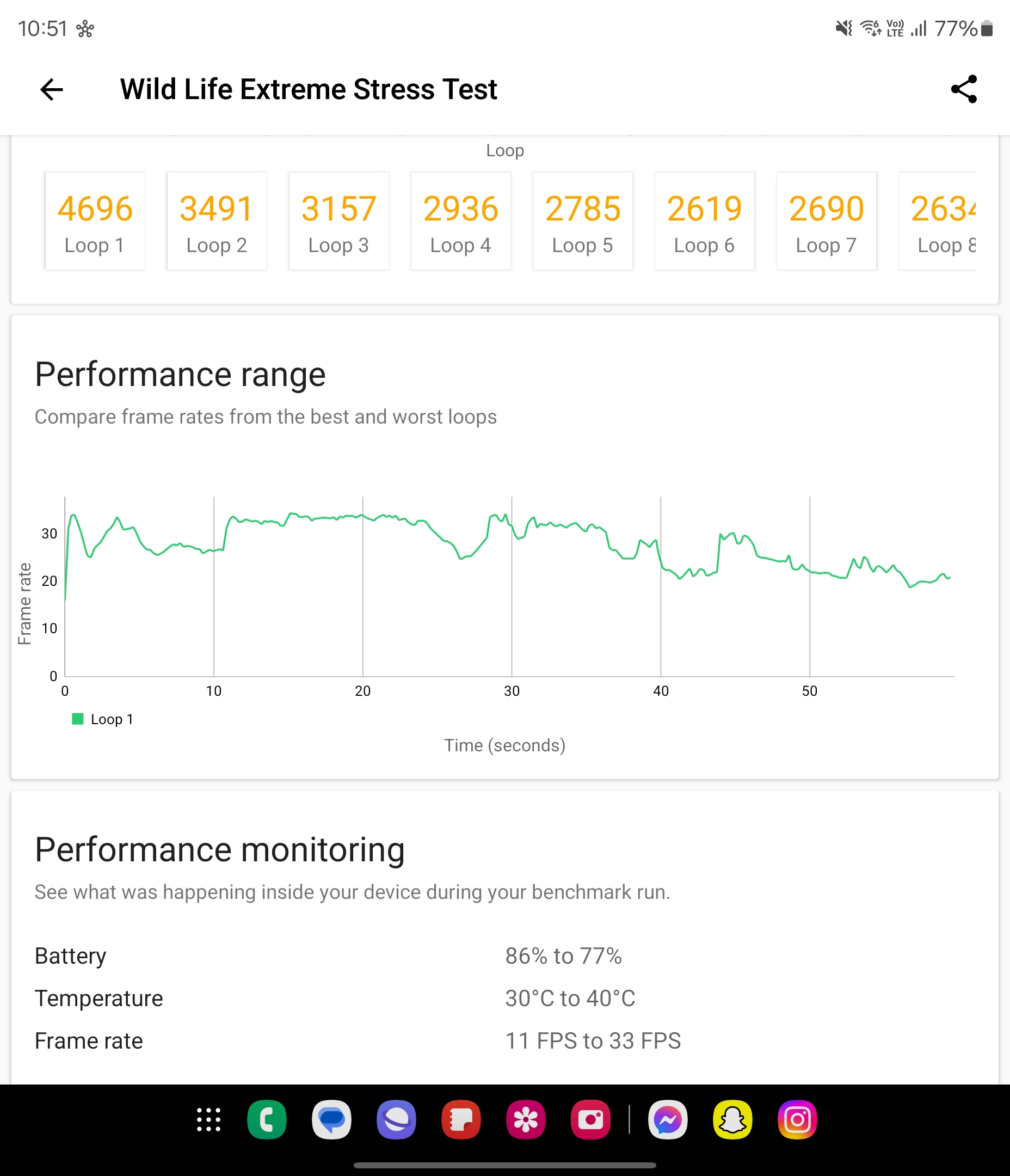Image resolution: width=1010 pixels, height=1176 pixels.
Task: Open the Snapchat app
Action: point(732,1119)
